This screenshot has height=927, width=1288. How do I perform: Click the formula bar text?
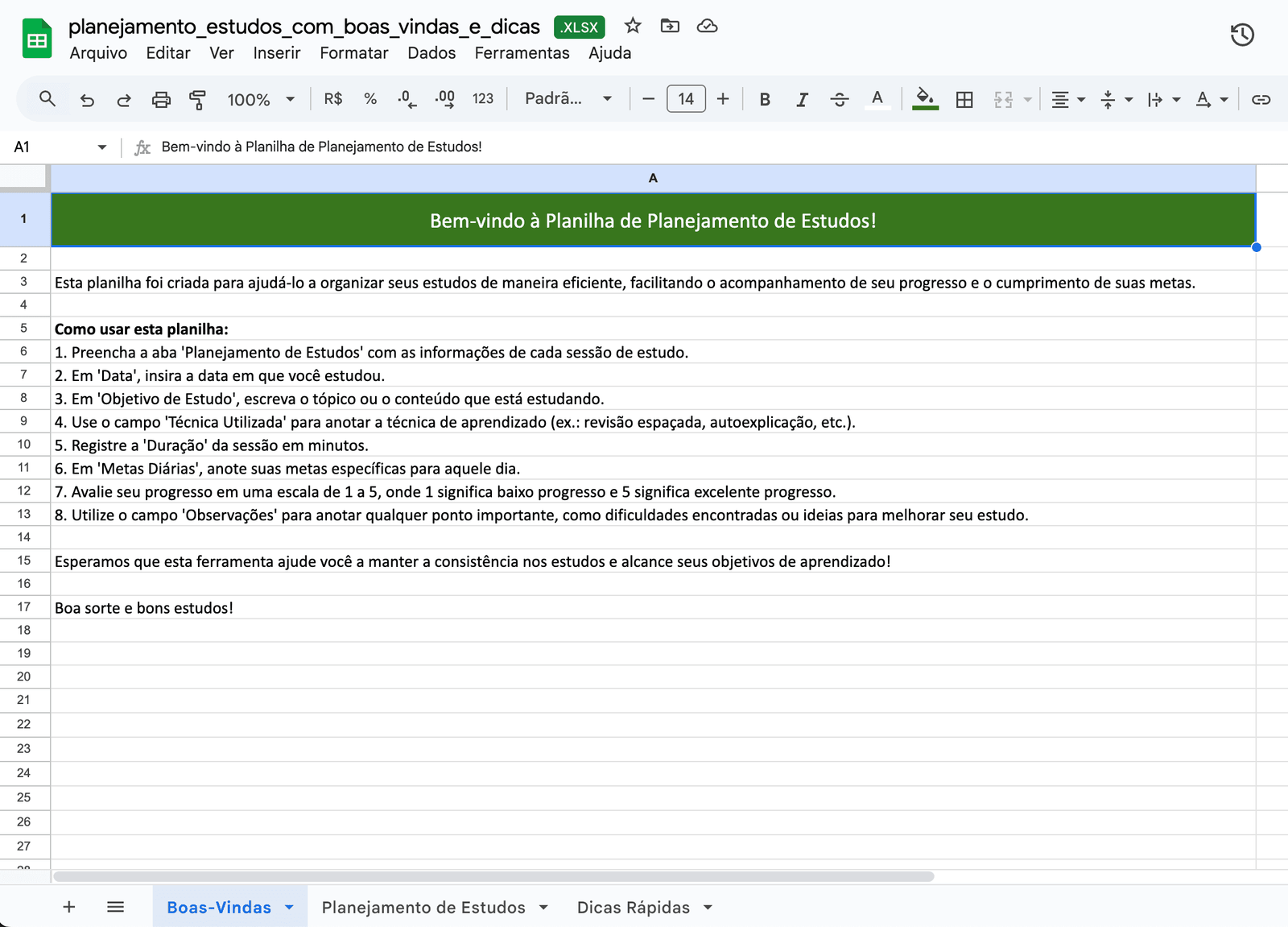[x=322, y=147]
